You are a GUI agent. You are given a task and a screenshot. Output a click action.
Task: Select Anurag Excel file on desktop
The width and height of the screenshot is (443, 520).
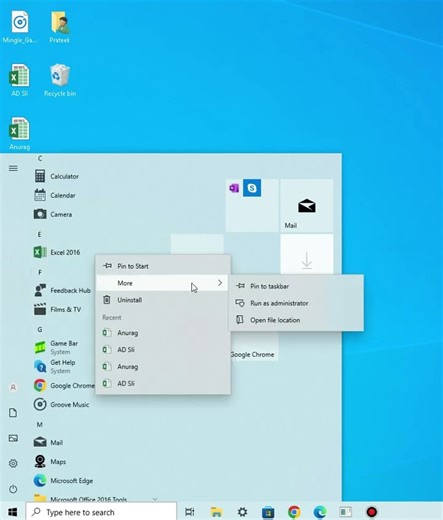coord(19,133)
